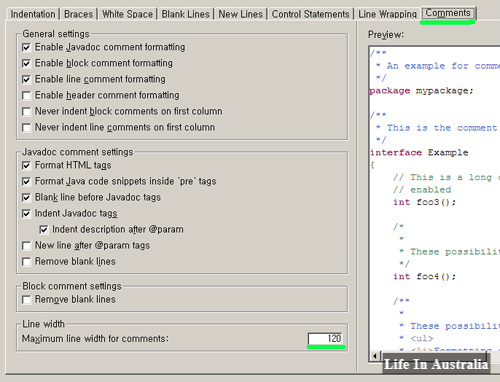Toggle Indent description after @param
Image resolution: width=500 pixels, height=382 pixels.
point(44,229)
